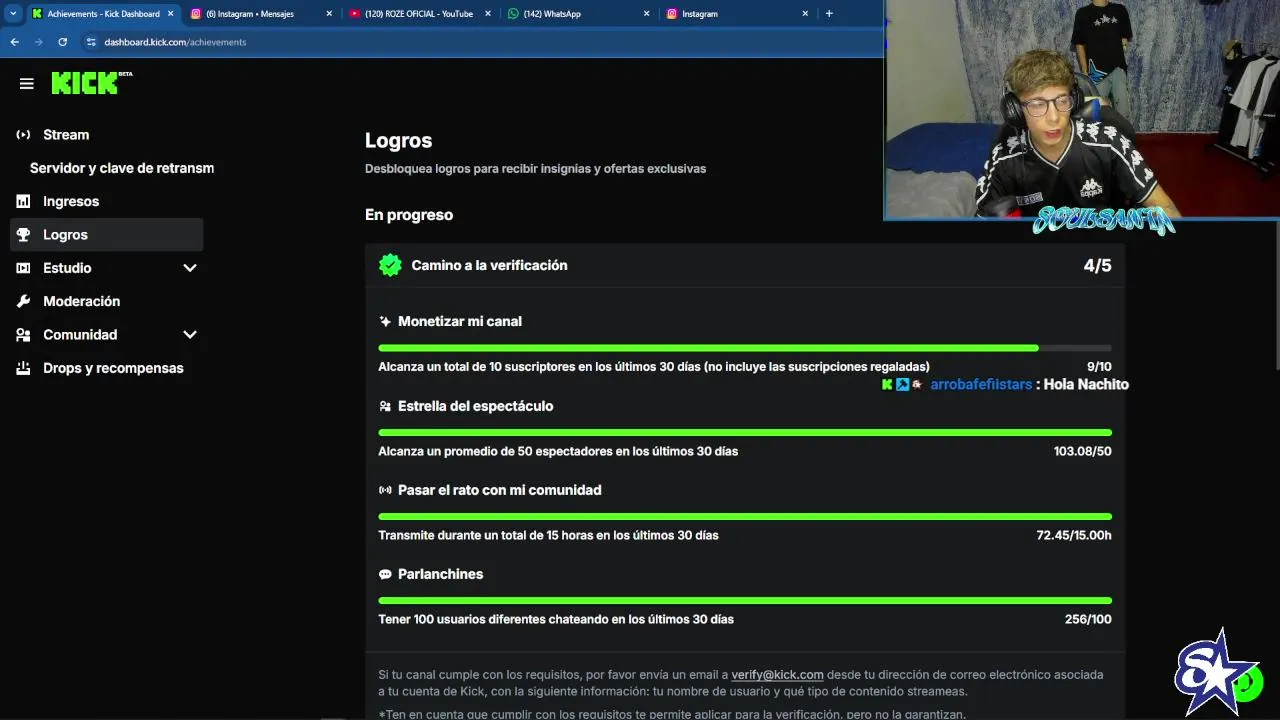
Task: Expand the Estudio sidebar section
Action: tap(190, 268)
